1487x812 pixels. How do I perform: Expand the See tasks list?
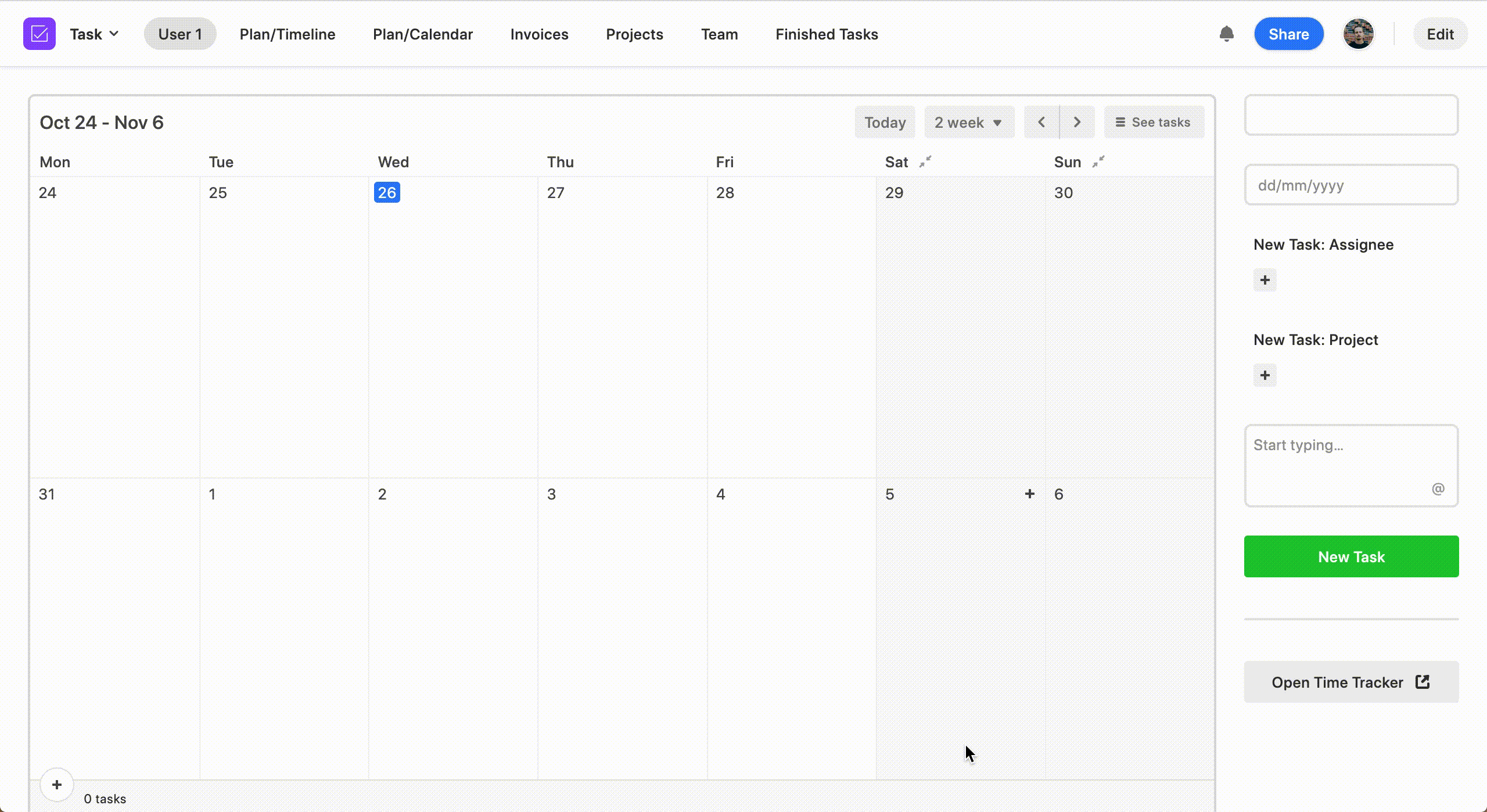point(1153,122)
